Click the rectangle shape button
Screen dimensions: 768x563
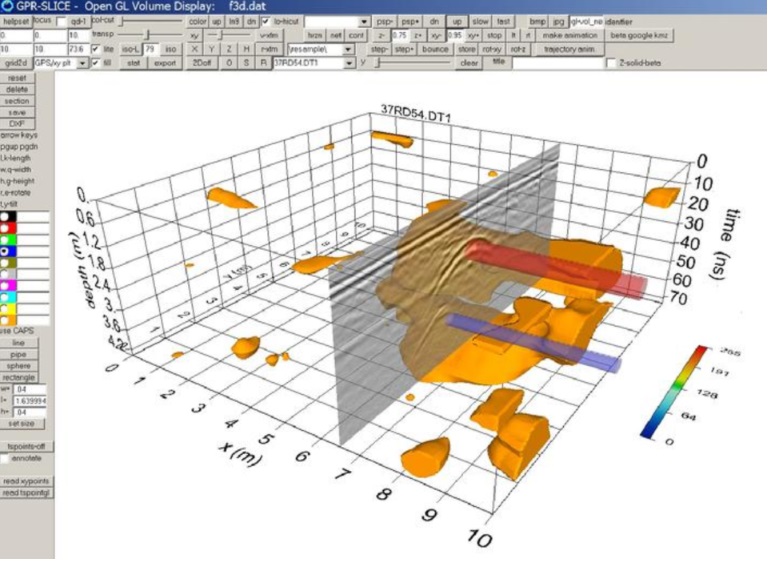click(19, 377)
